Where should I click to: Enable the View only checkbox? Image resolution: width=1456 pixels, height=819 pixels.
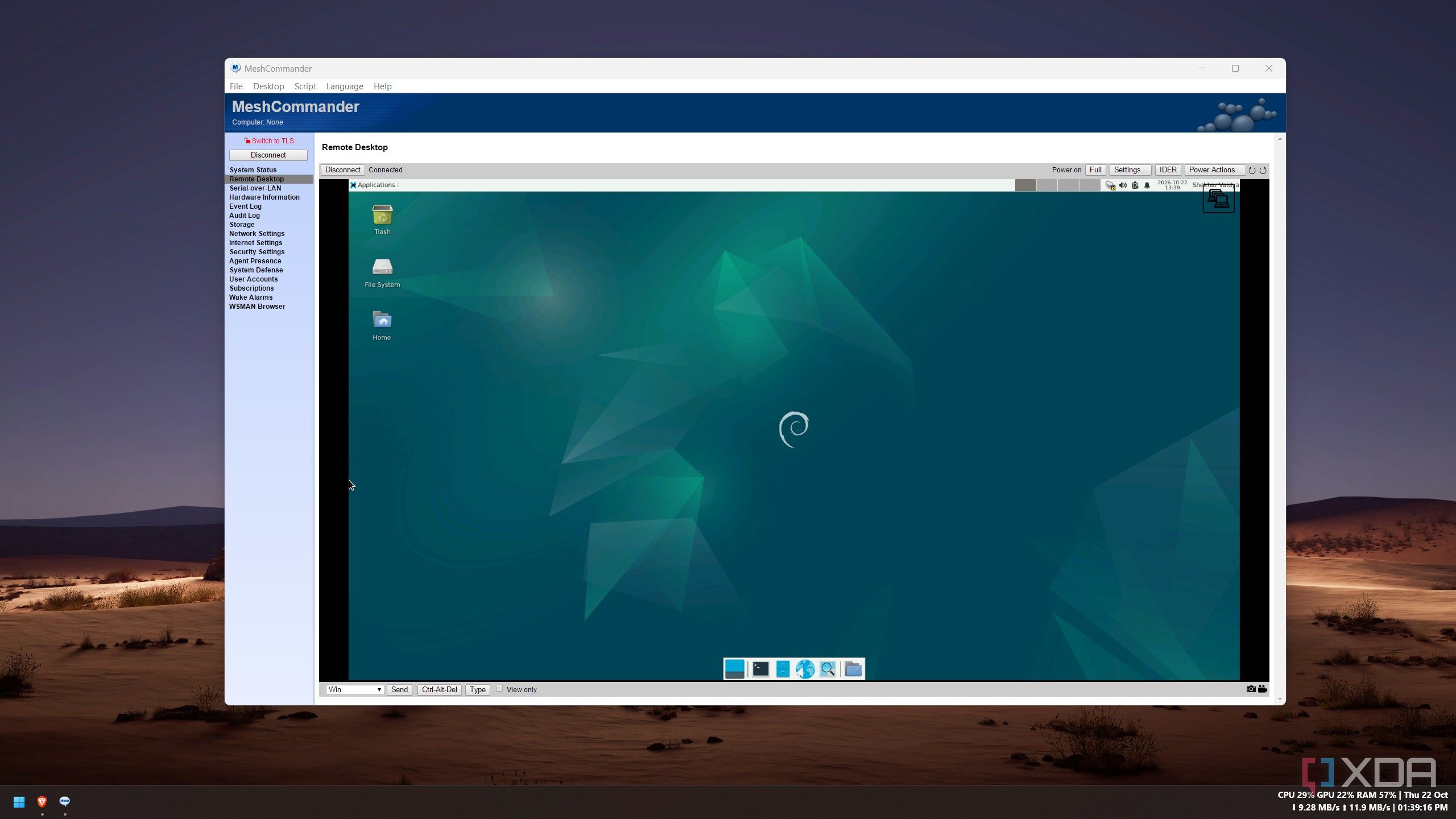(x=499, y=689)
